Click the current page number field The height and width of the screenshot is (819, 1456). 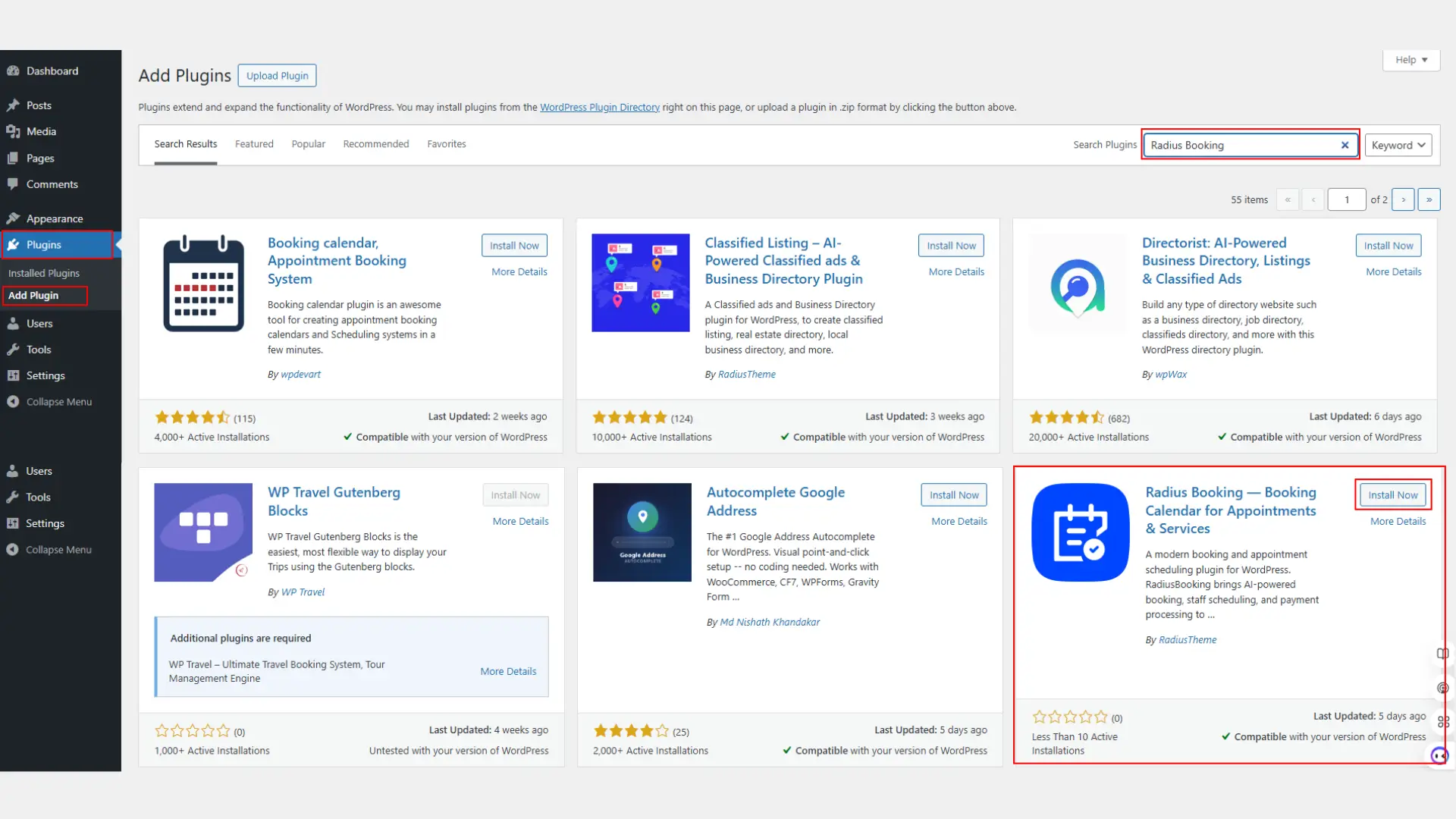[x=1347, y=199]
